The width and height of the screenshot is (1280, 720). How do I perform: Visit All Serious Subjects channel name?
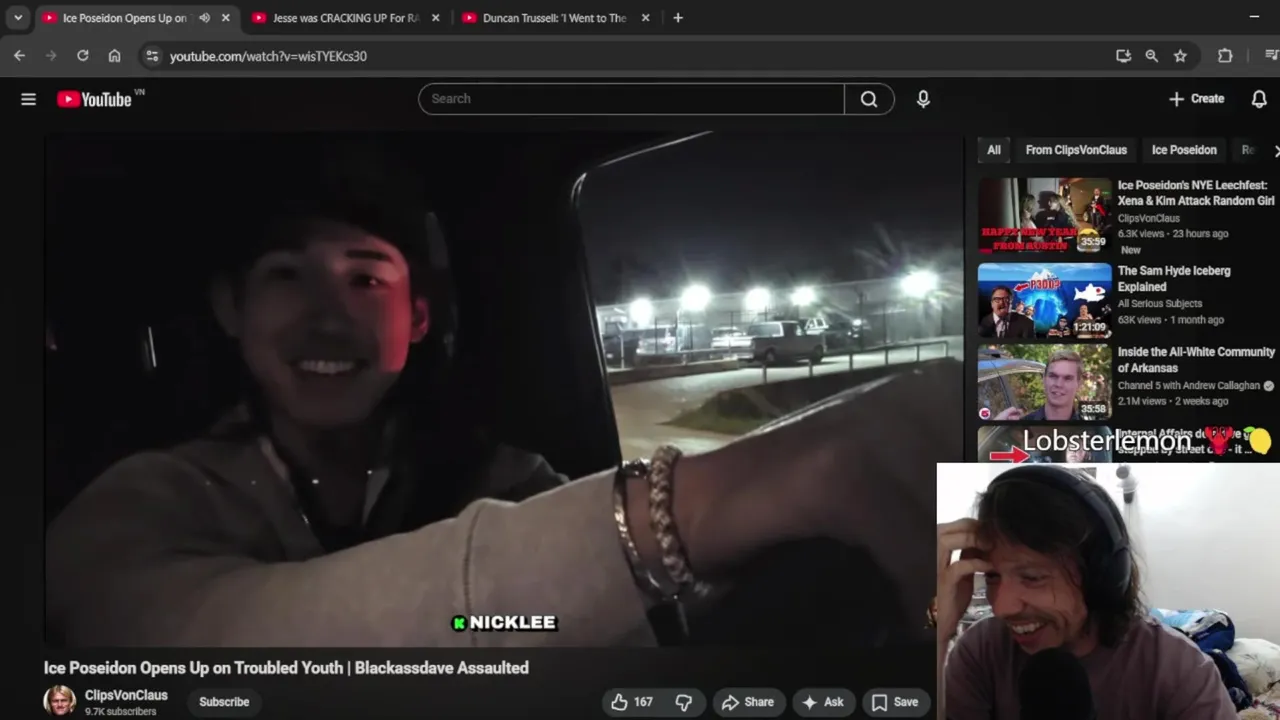point(1160,304)
